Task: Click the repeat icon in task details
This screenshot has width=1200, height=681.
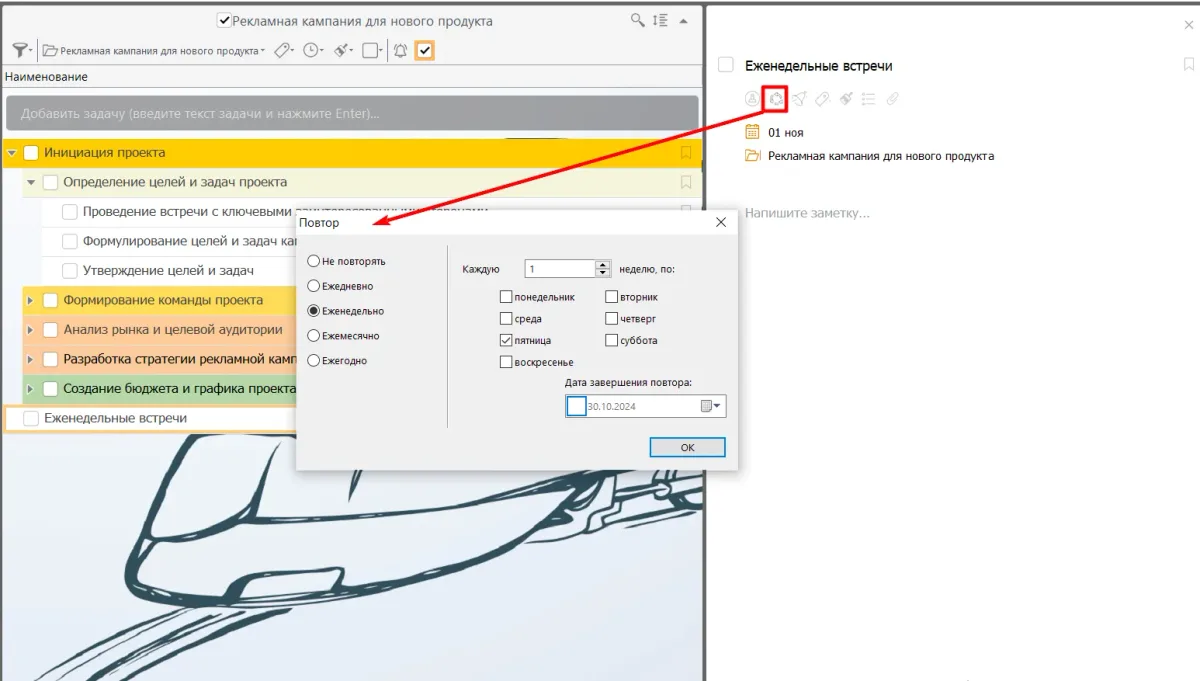Action: [774, 98]
